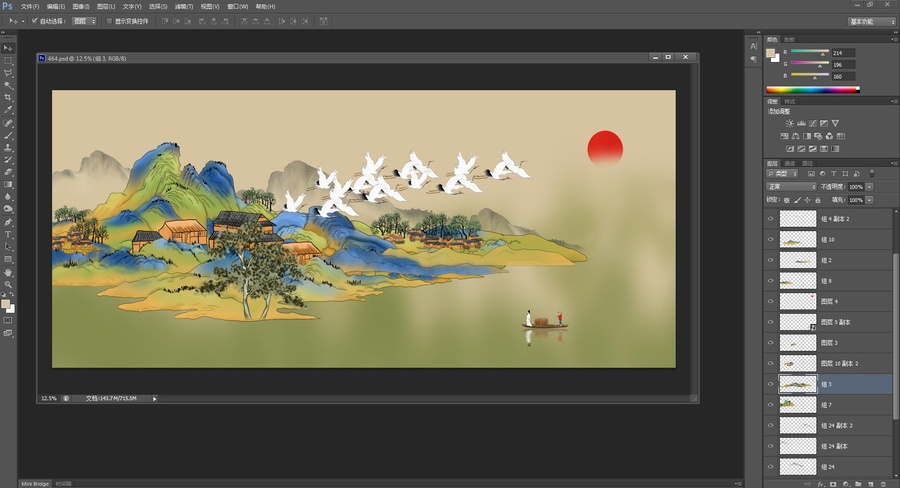Open the blend mode 正常 dropdown

[791, 187]
